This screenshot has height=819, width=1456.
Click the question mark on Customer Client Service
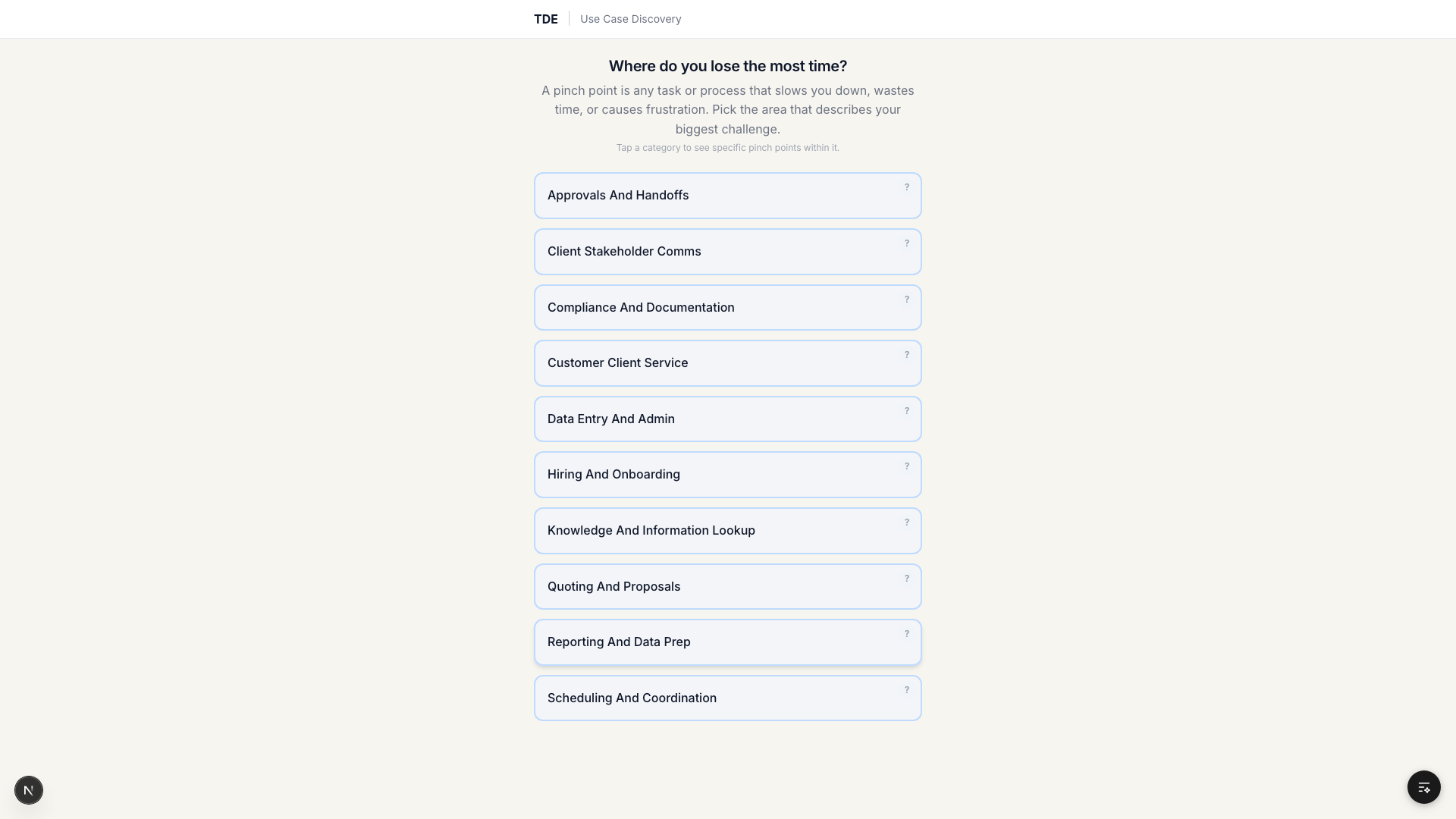click(x=906, y=355)
